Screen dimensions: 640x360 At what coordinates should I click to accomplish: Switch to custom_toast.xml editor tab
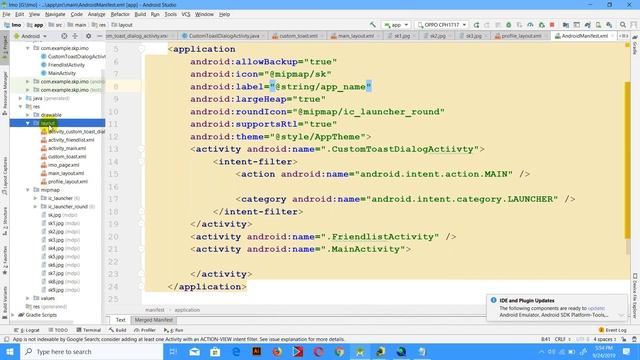coord(298,36)
